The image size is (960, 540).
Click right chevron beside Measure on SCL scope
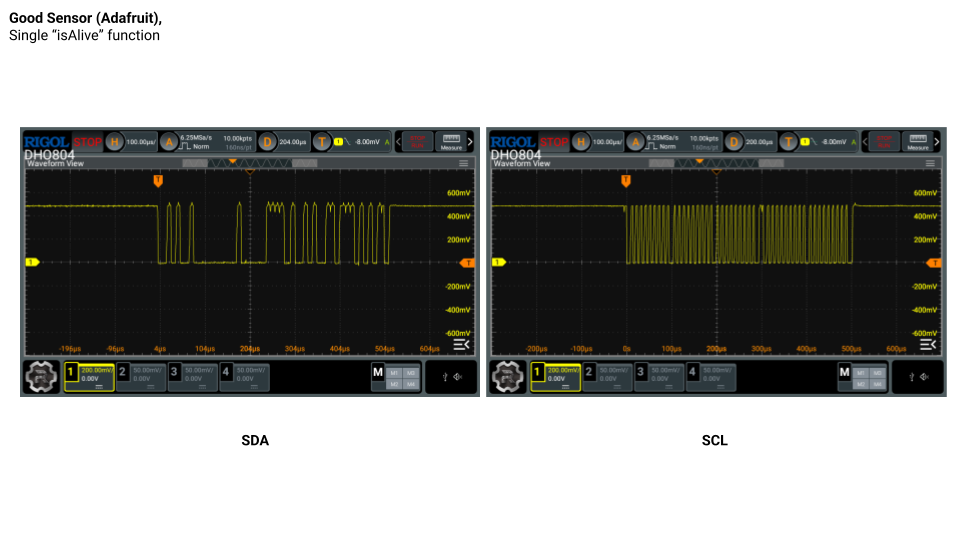coord(937,142)
